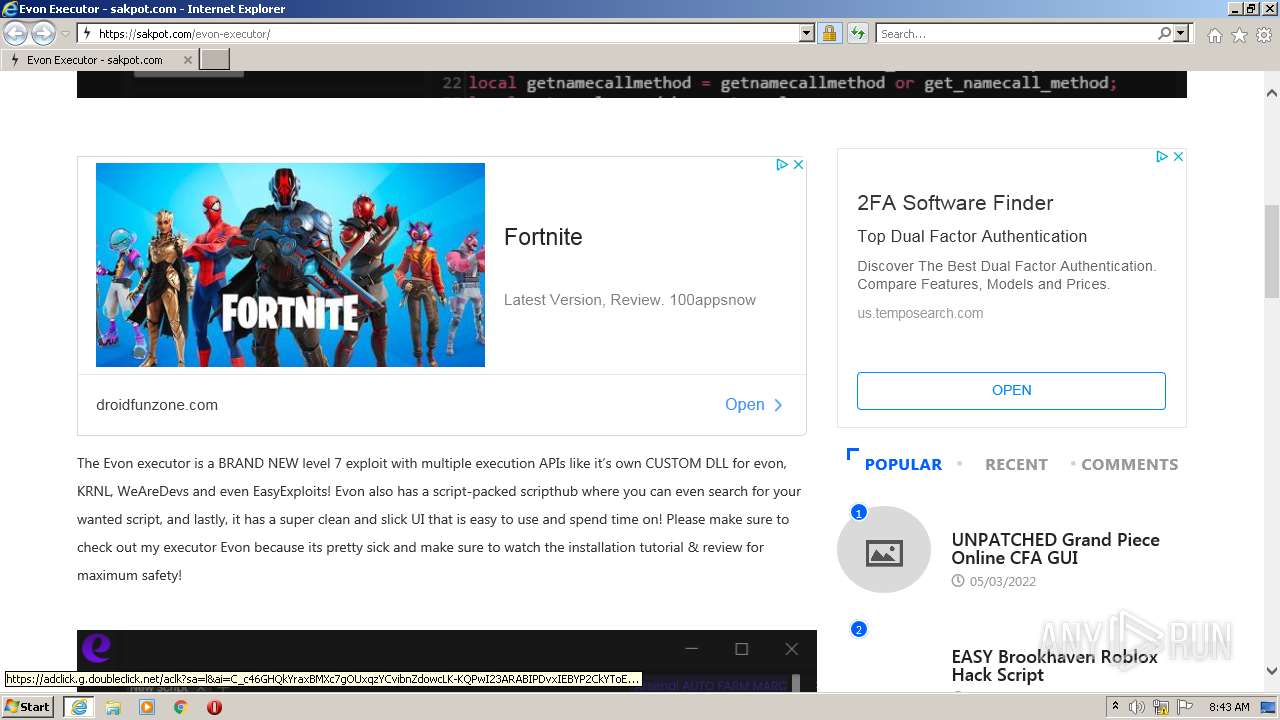Expand the address bar autocomplete dropdown
1280x720 pixels.
click(807, 34)
